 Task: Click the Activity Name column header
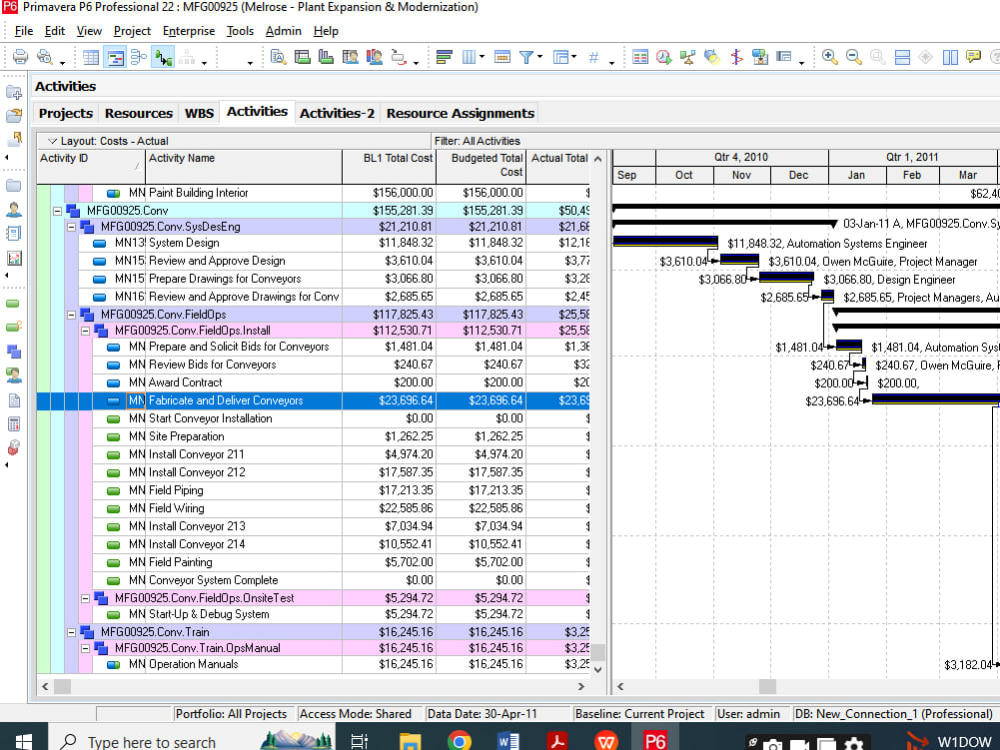pyautogui.click(x=244, y=166)
